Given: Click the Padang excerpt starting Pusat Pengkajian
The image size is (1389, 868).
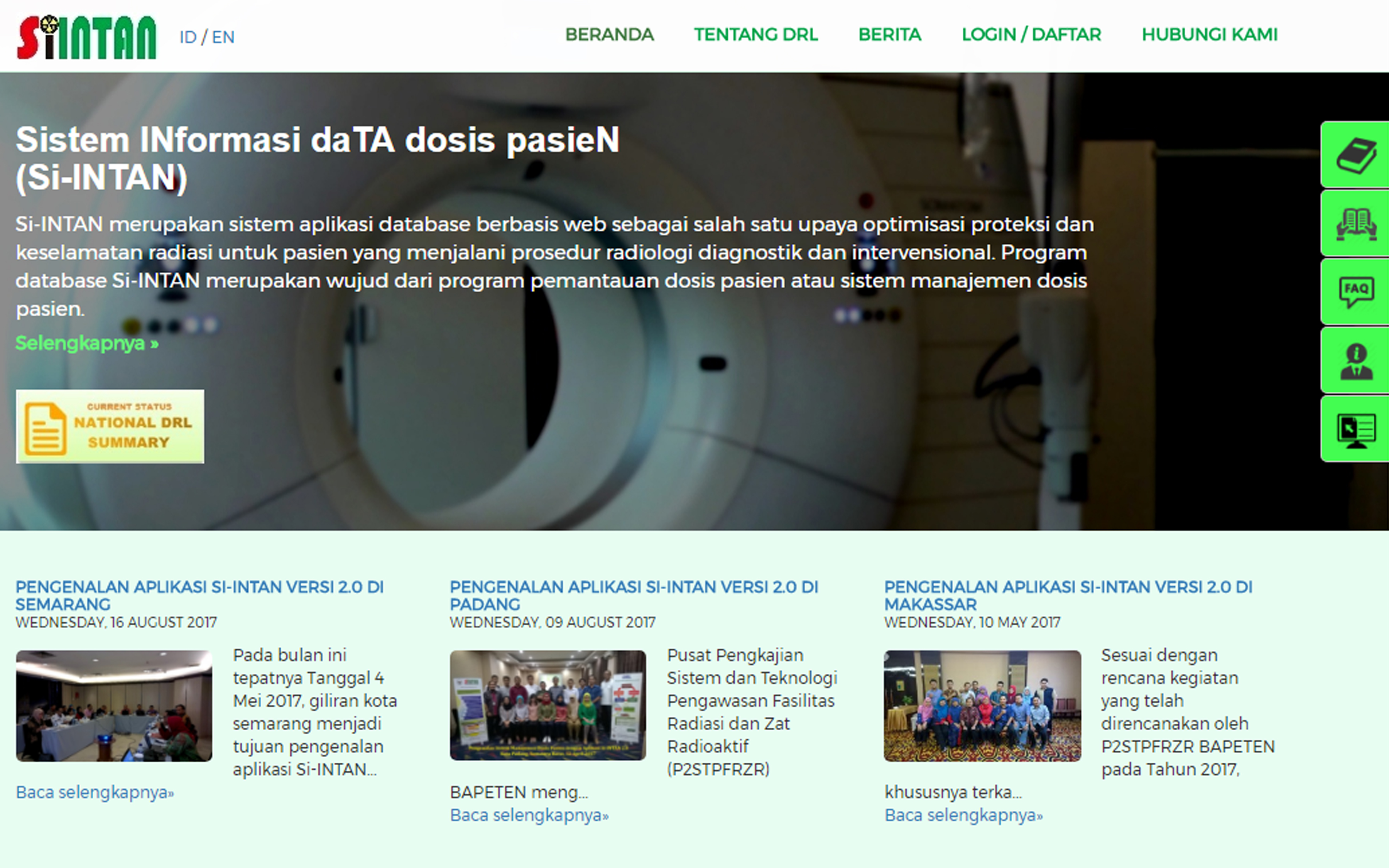Looking at the screenshot, I should [752, 712].
